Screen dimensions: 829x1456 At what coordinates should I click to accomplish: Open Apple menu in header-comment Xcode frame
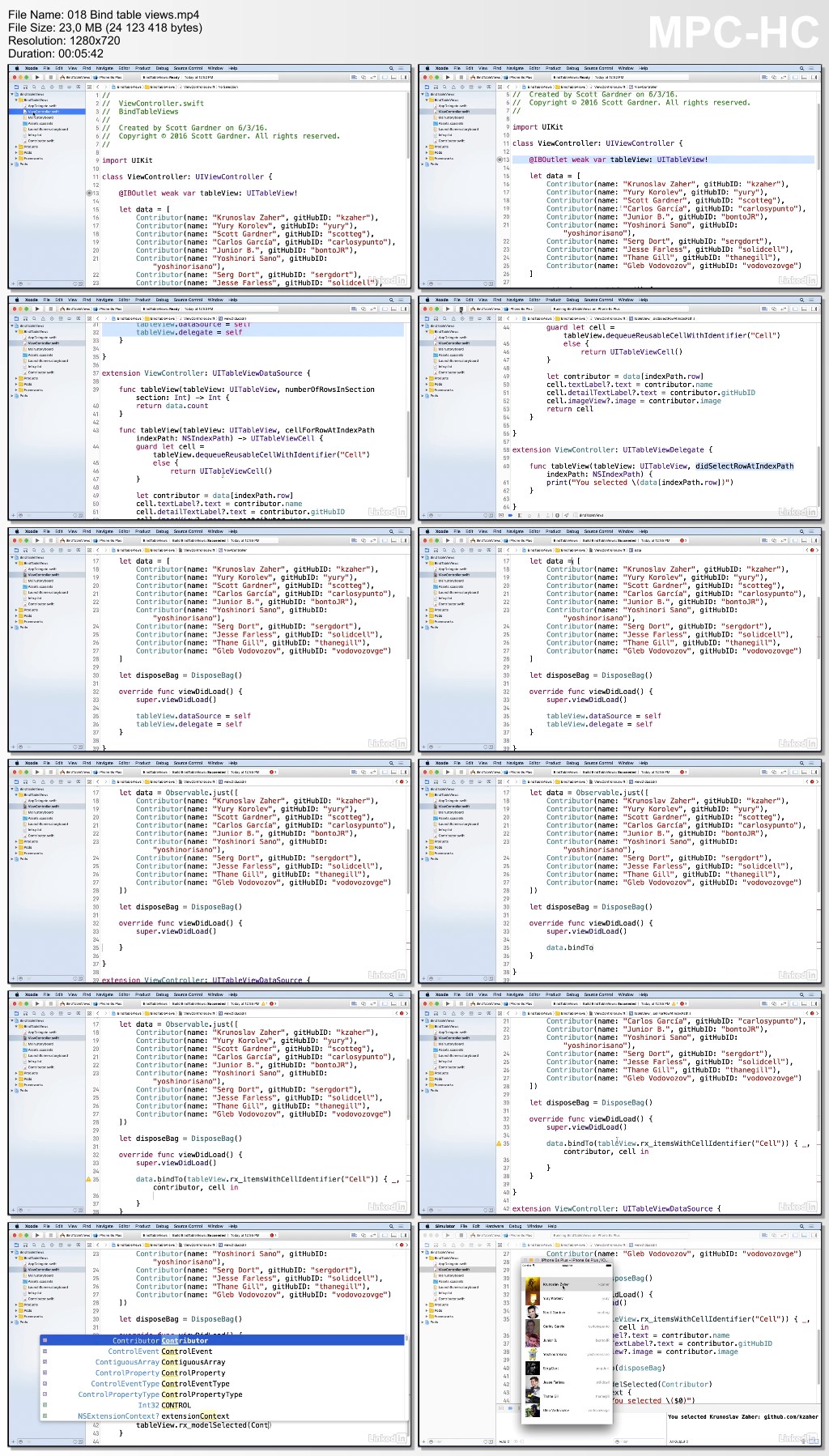[x=17, y=68]
